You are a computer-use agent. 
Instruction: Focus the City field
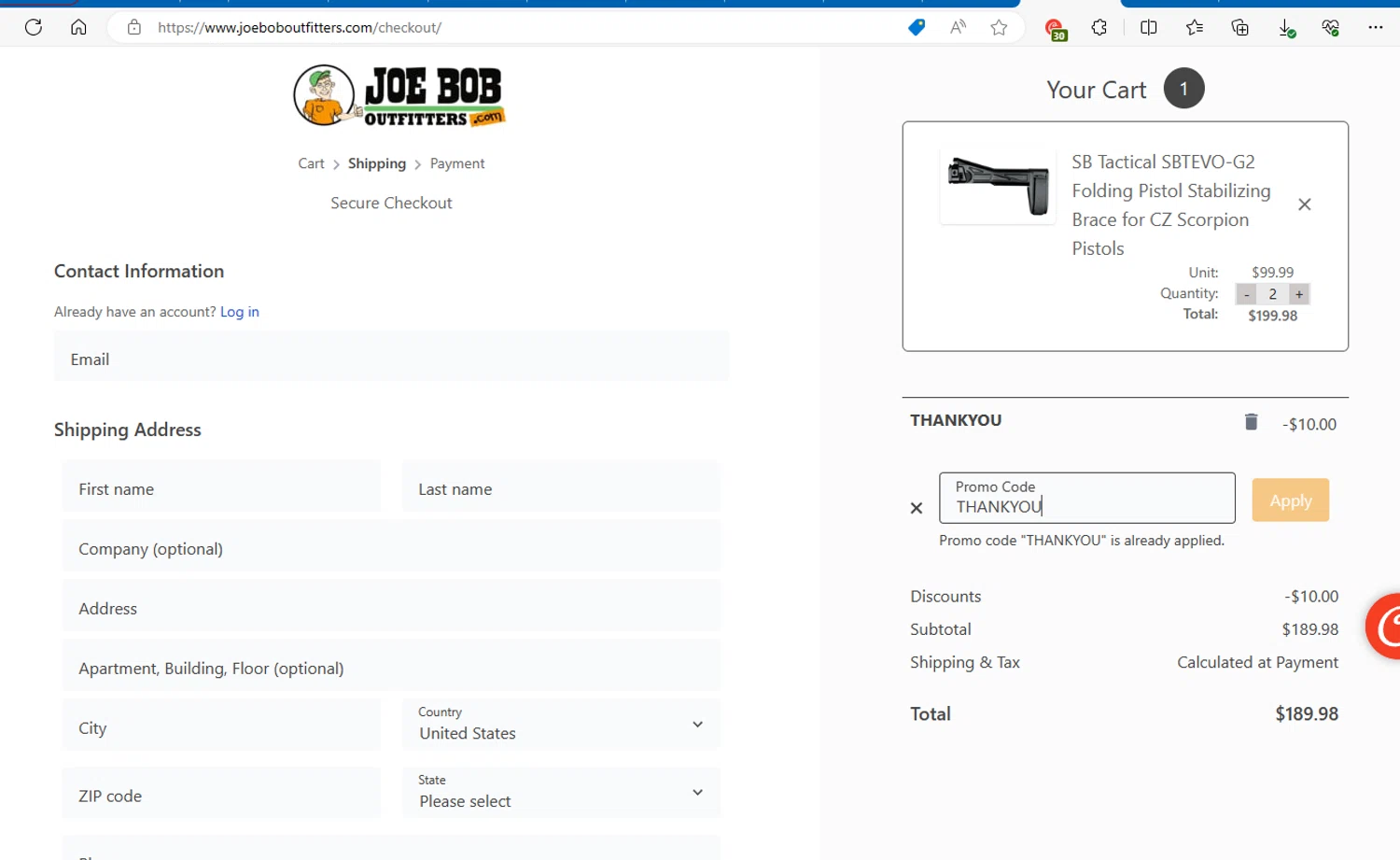(221, 725)
